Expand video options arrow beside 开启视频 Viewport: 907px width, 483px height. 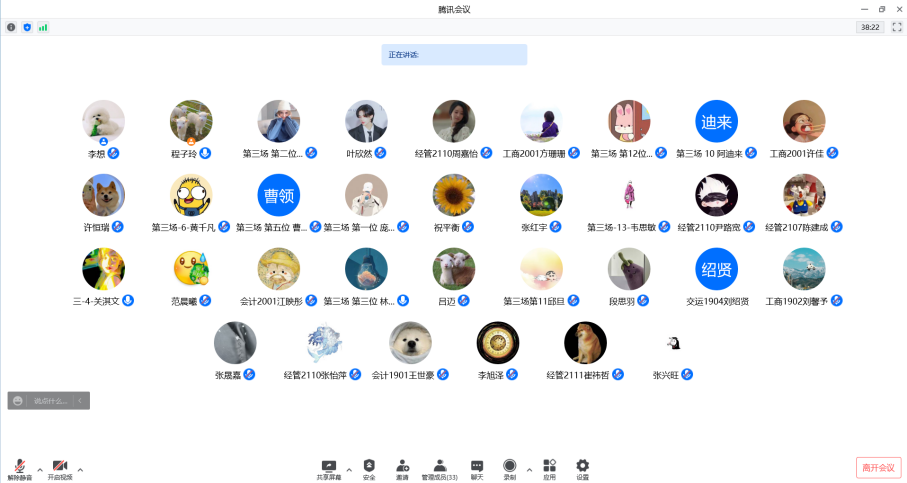tap(80, 468)
